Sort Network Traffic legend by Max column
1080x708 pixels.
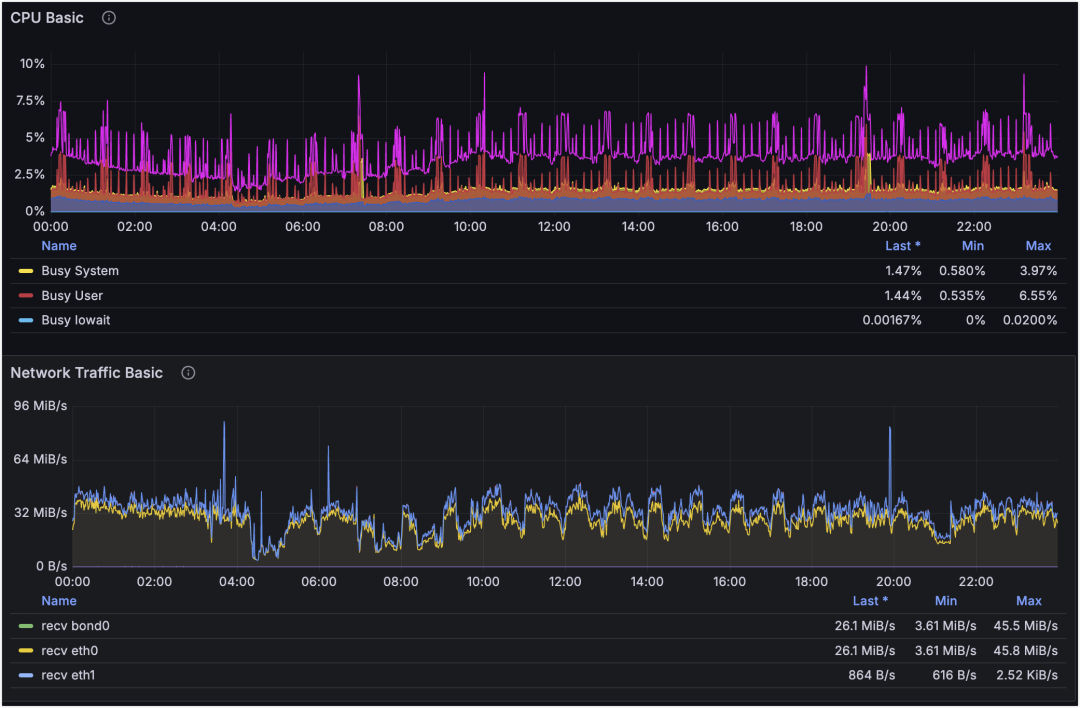tap(1029, 601)
